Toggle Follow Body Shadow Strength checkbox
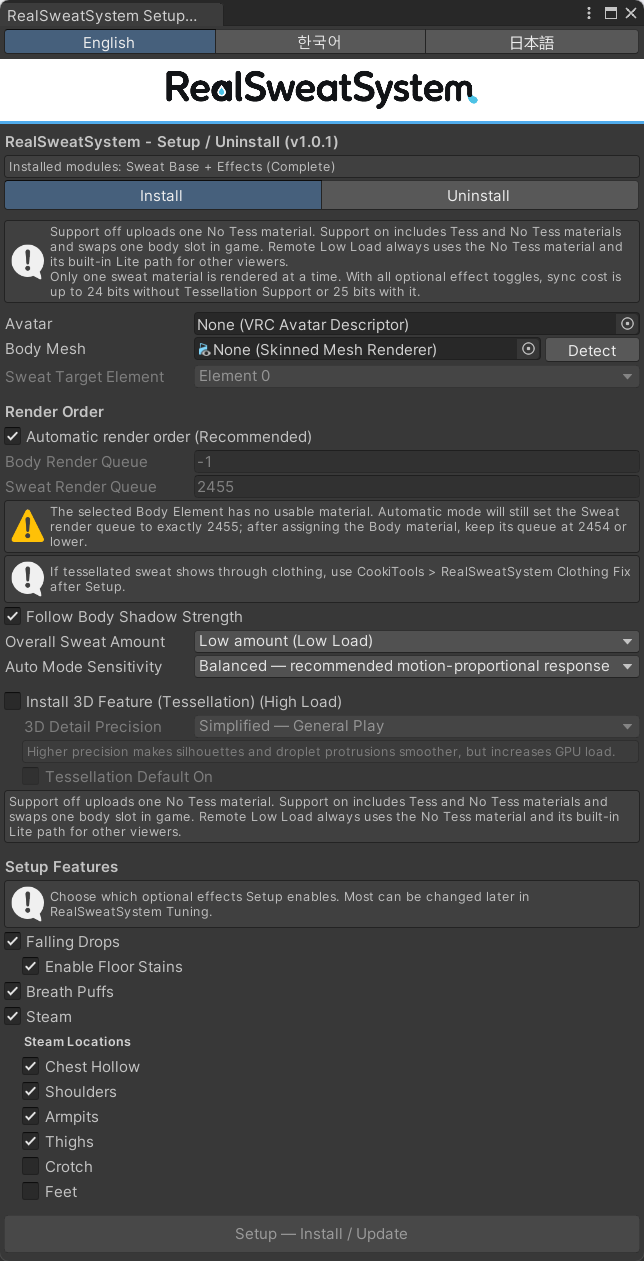Image resolution: width=644 pixels, height=1261 pixels. [13, 616]
